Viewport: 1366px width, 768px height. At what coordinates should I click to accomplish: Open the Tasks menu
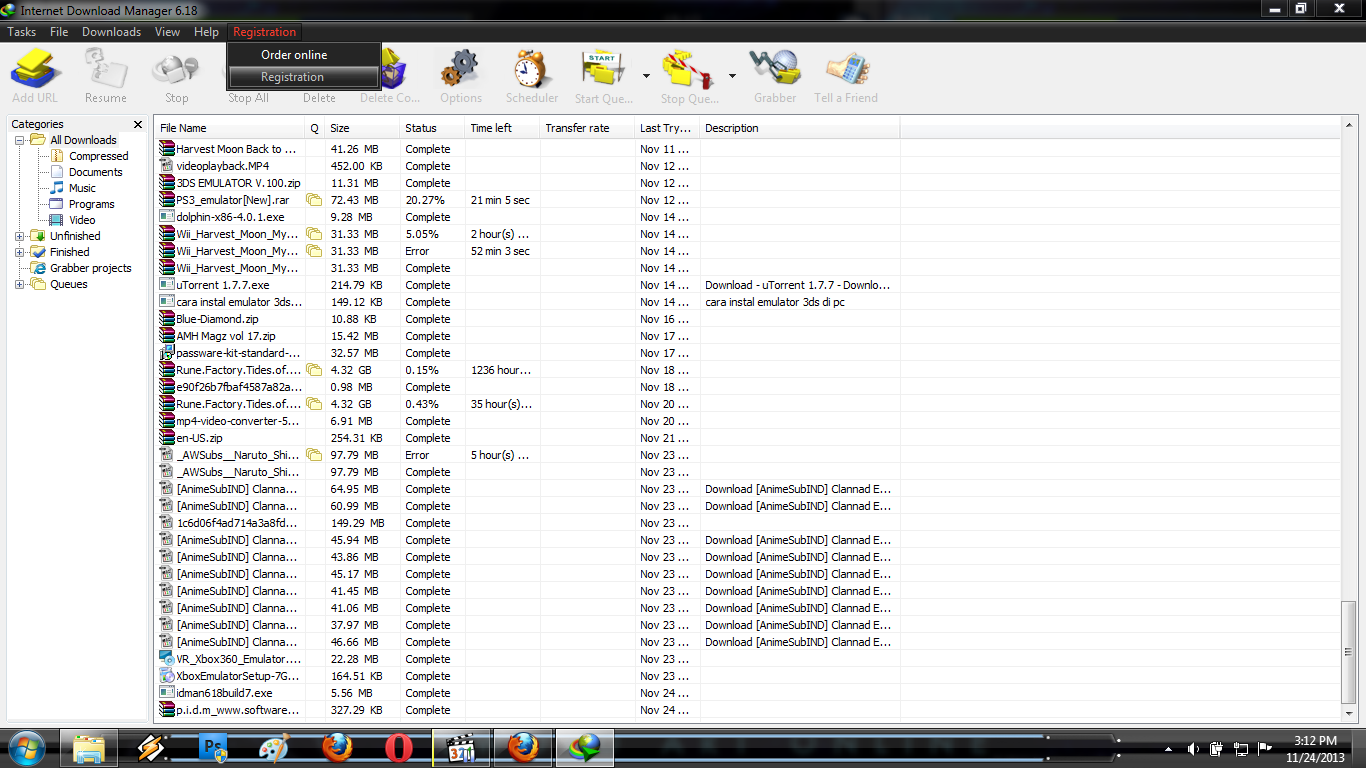coord(22,32)
